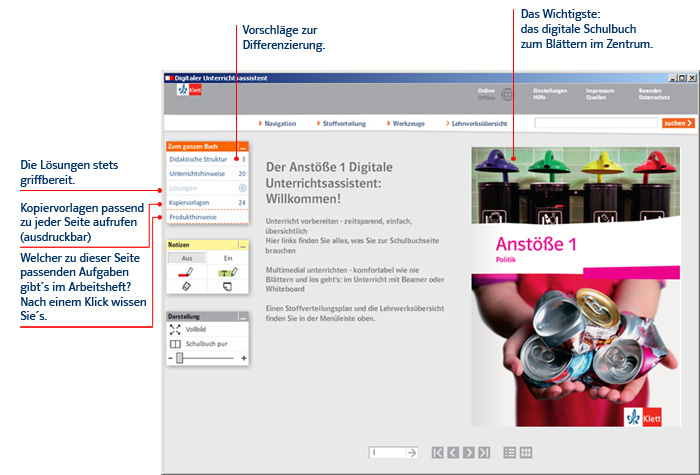This screenshot has height=475, width=700.
Task: Click the Darstellung panel title
Action: click(x=183, y=317)
